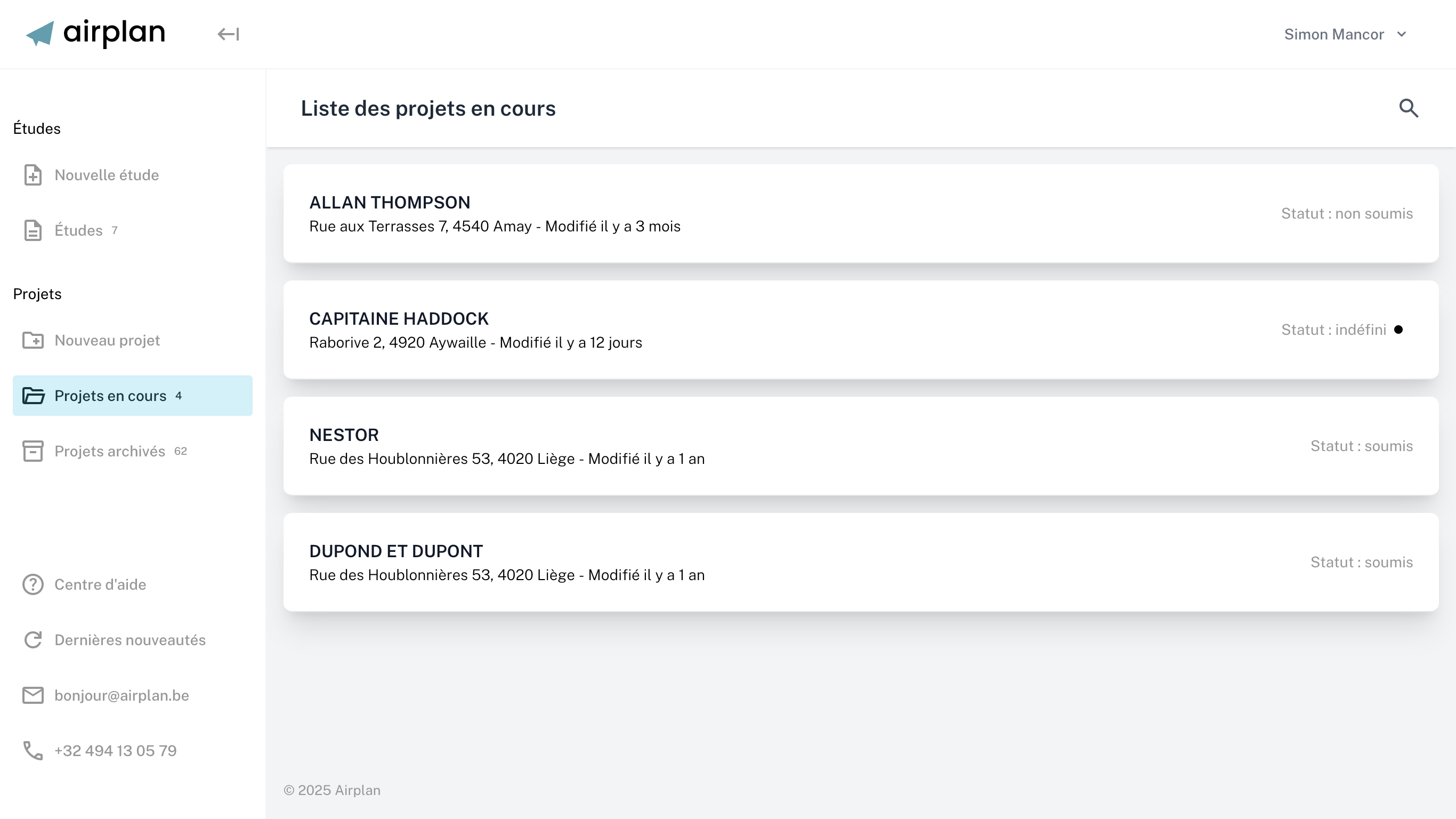Open the project search magnifier
Image resolution: width=1456 pixels, height=819 pixels.
click(x=1409, y=108)
